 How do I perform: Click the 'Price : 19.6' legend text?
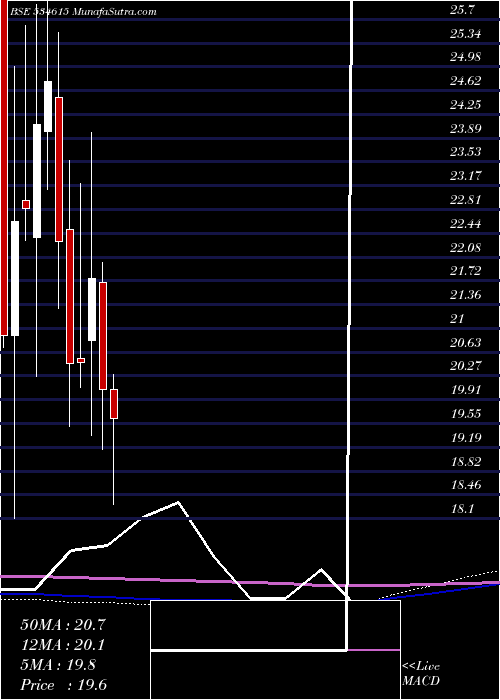[x=64, y=685]
